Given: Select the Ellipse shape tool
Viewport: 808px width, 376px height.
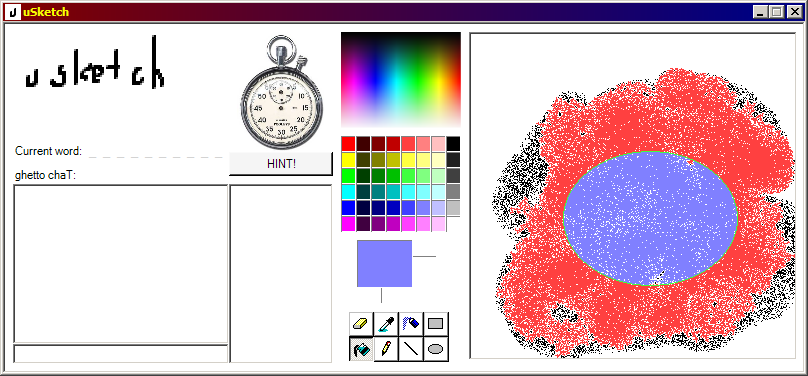Looking at the screenshot, I should click(x=435, y=349).
